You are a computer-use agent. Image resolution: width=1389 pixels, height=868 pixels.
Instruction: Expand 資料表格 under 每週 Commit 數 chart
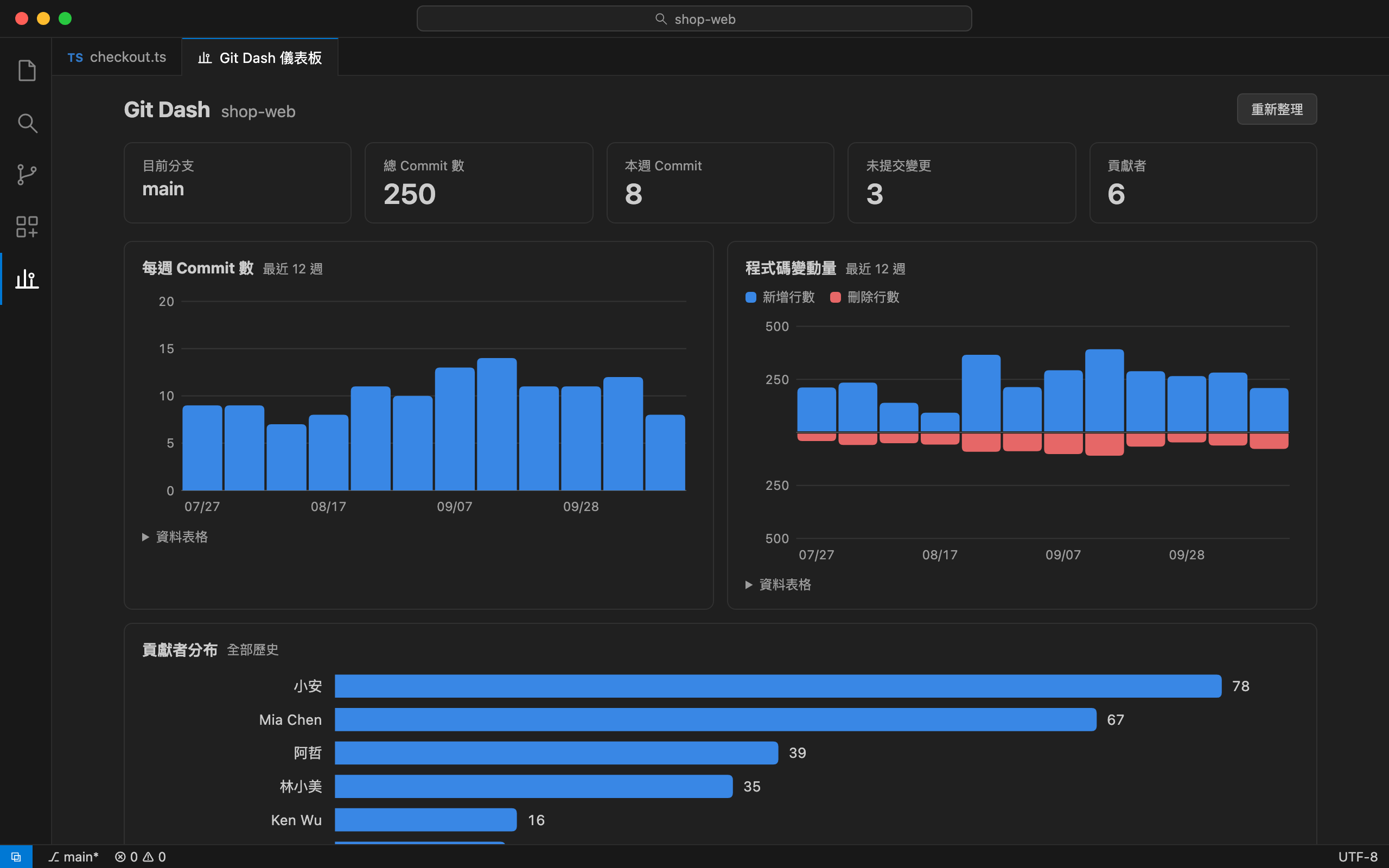(175, 537)
